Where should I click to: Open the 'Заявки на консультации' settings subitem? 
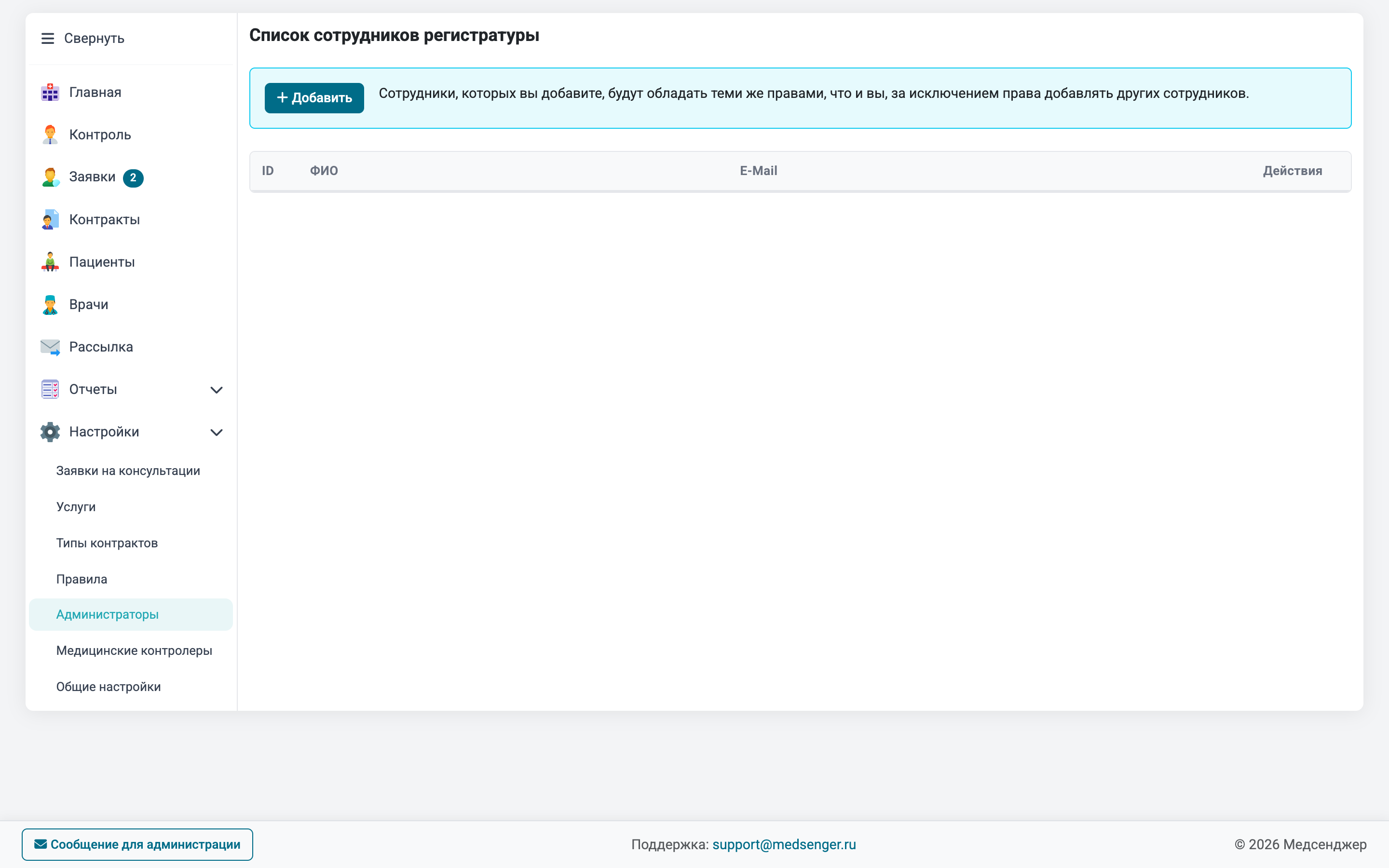[128, 471]
